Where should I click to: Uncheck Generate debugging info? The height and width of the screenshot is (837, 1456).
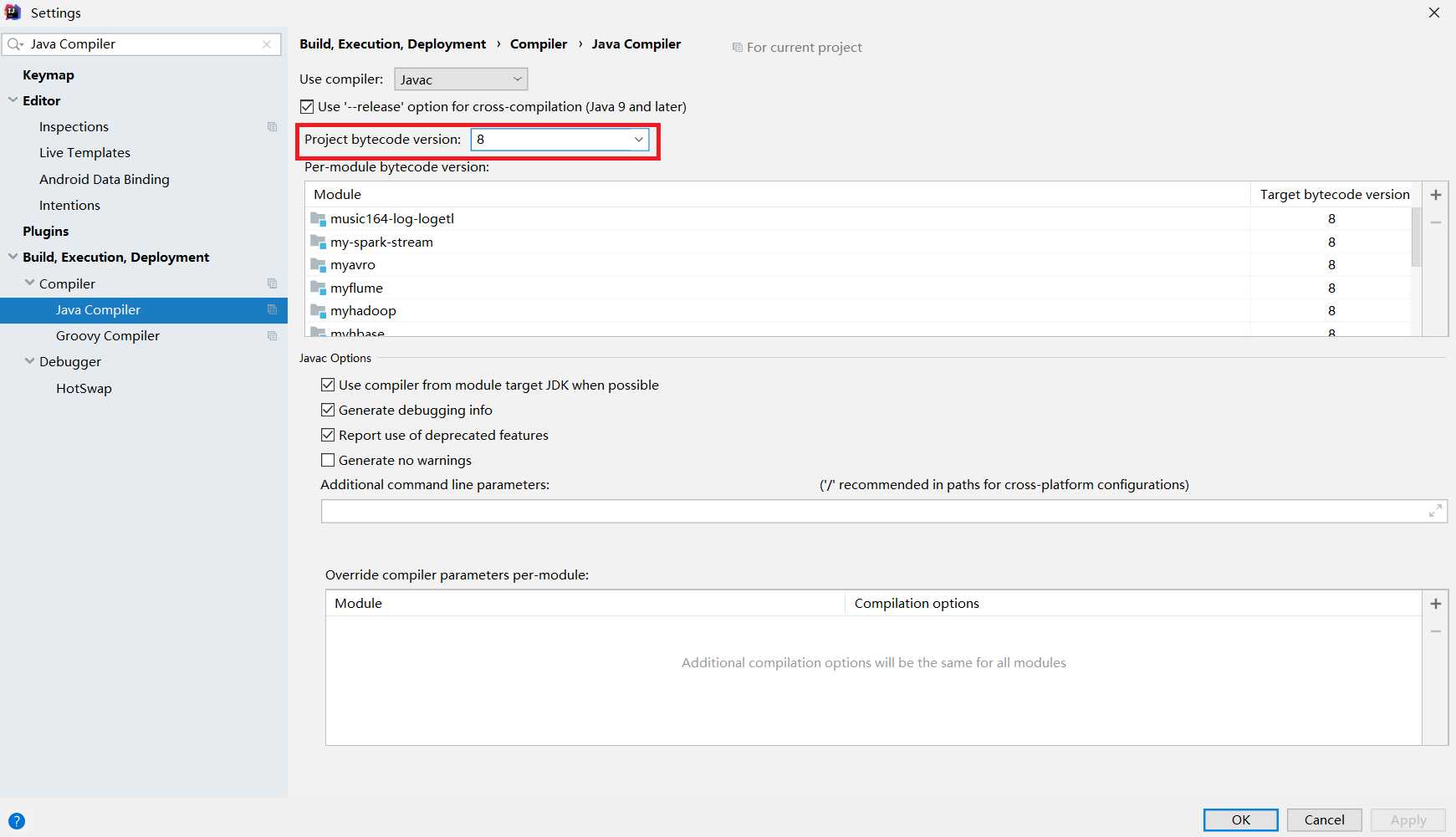(328, 411)
